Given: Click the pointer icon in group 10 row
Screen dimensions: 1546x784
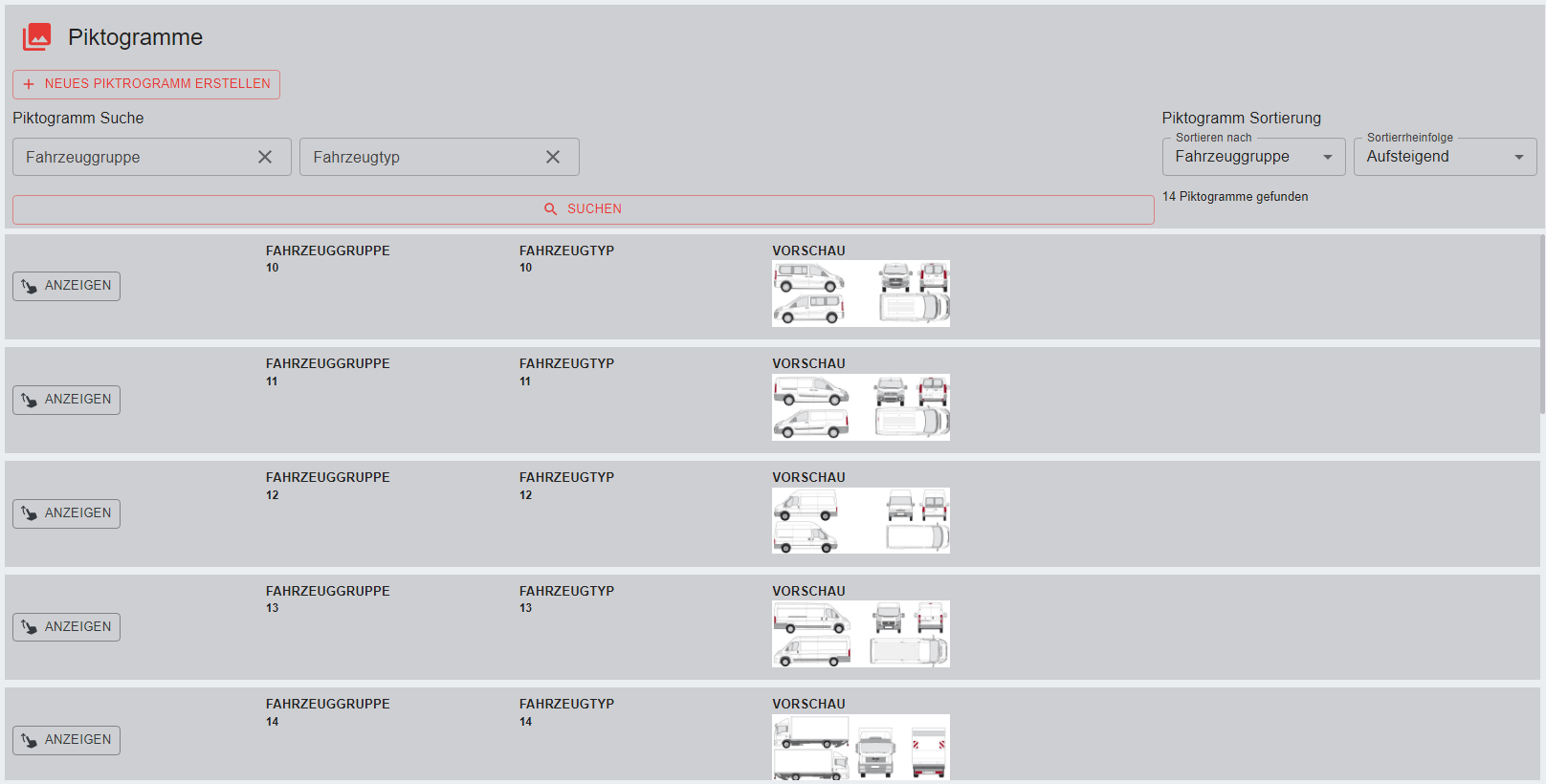Looking at the screenshot, I should click(29, 286).
